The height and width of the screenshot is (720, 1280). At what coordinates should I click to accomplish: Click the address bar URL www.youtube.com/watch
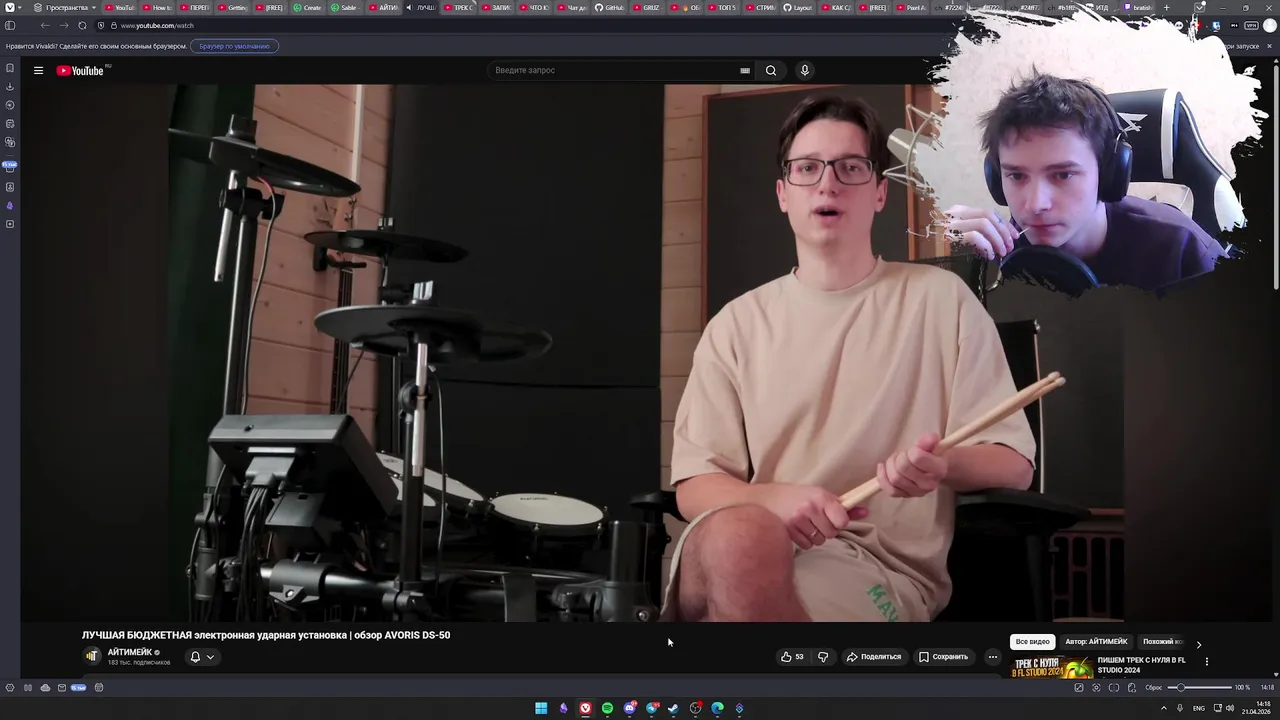[x=157, y=25]
